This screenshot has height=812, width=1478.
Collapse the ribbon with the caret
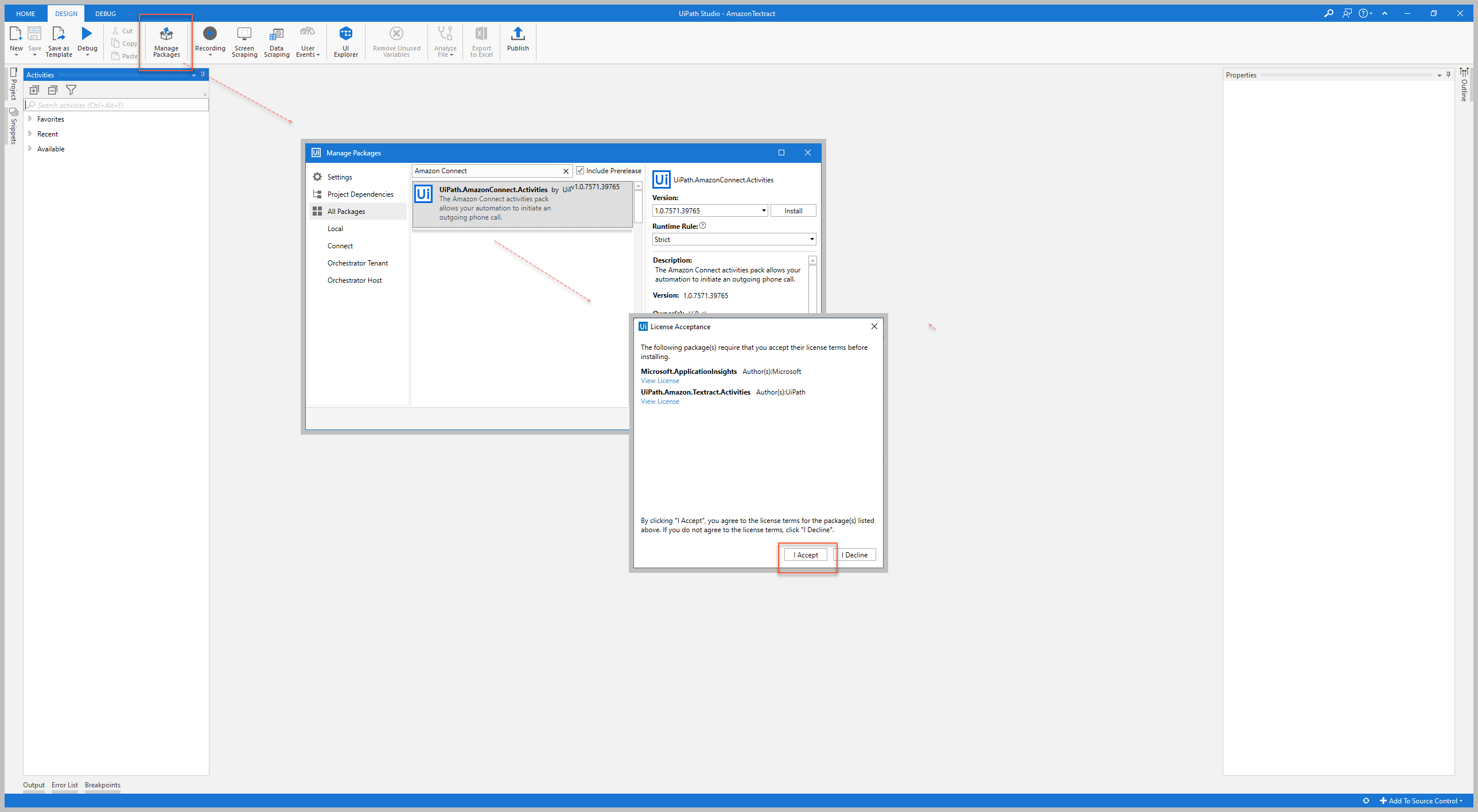point(1385,13)
